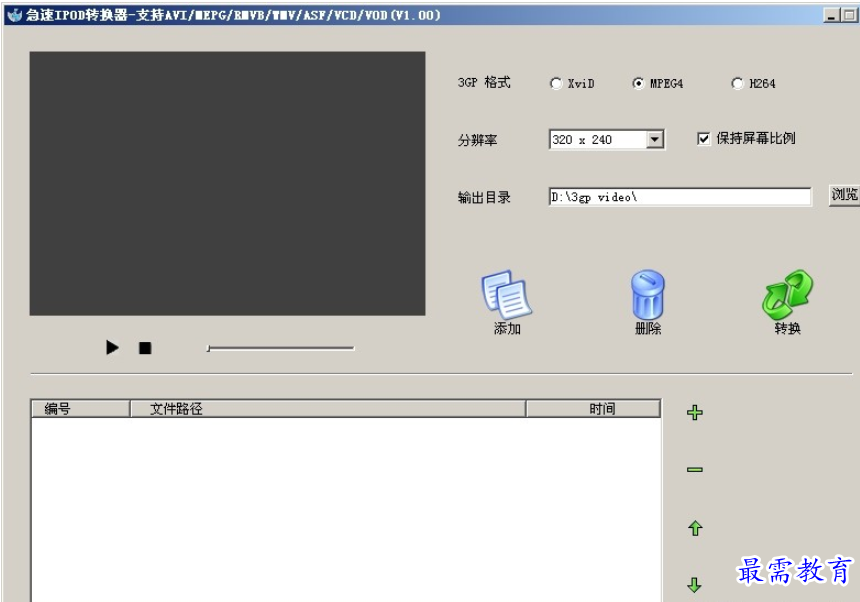Click the output directory path field

click(680, 197)
